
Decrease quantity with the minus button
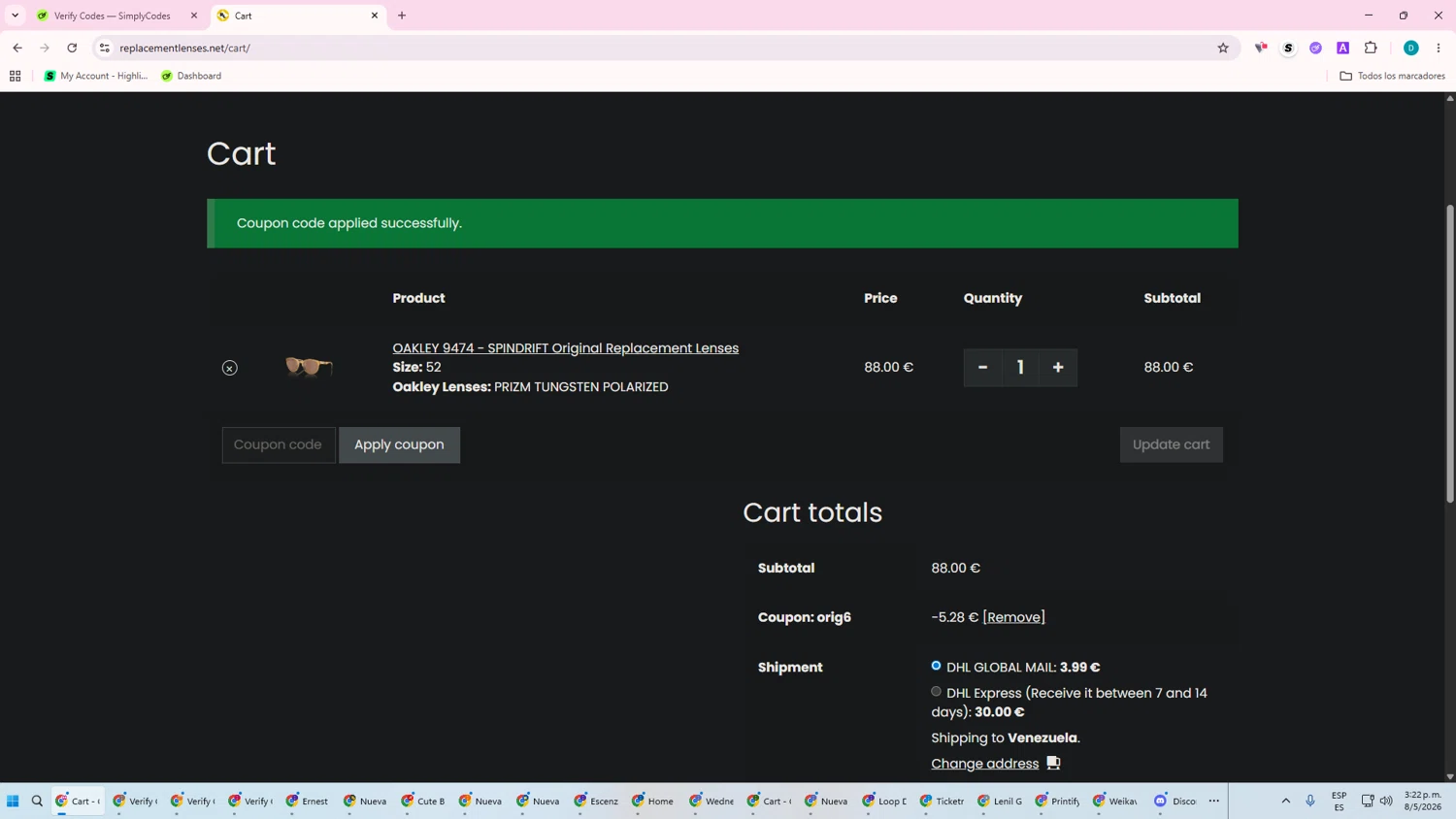tap(982, 368)
